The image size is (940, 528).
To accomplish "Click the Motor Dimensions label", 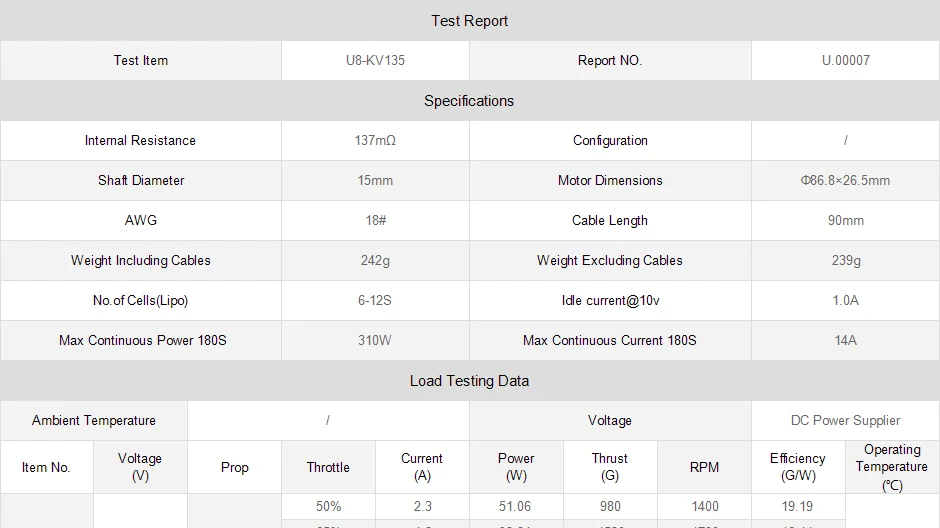I will tap(610, 180).
